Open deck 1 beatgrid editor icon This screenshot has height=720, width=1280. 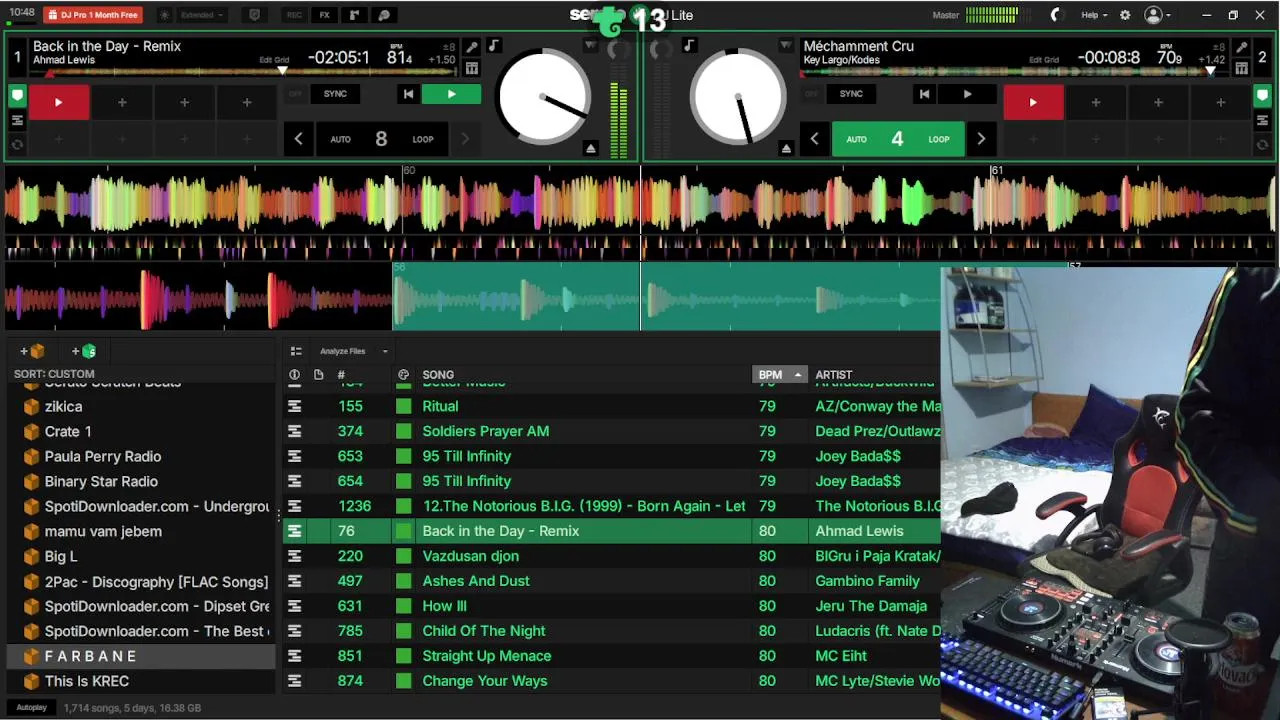tap(472, 68)
